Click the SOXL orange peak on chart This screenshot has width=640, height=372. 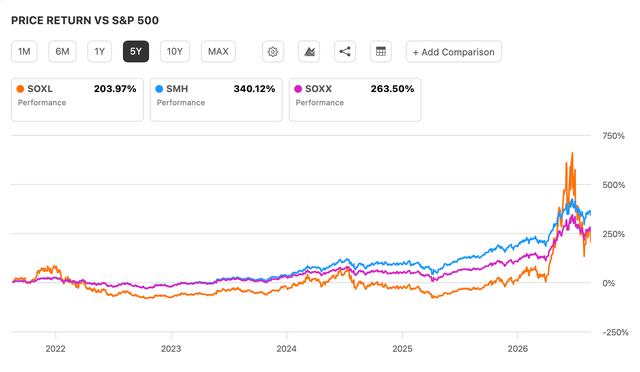572,154
